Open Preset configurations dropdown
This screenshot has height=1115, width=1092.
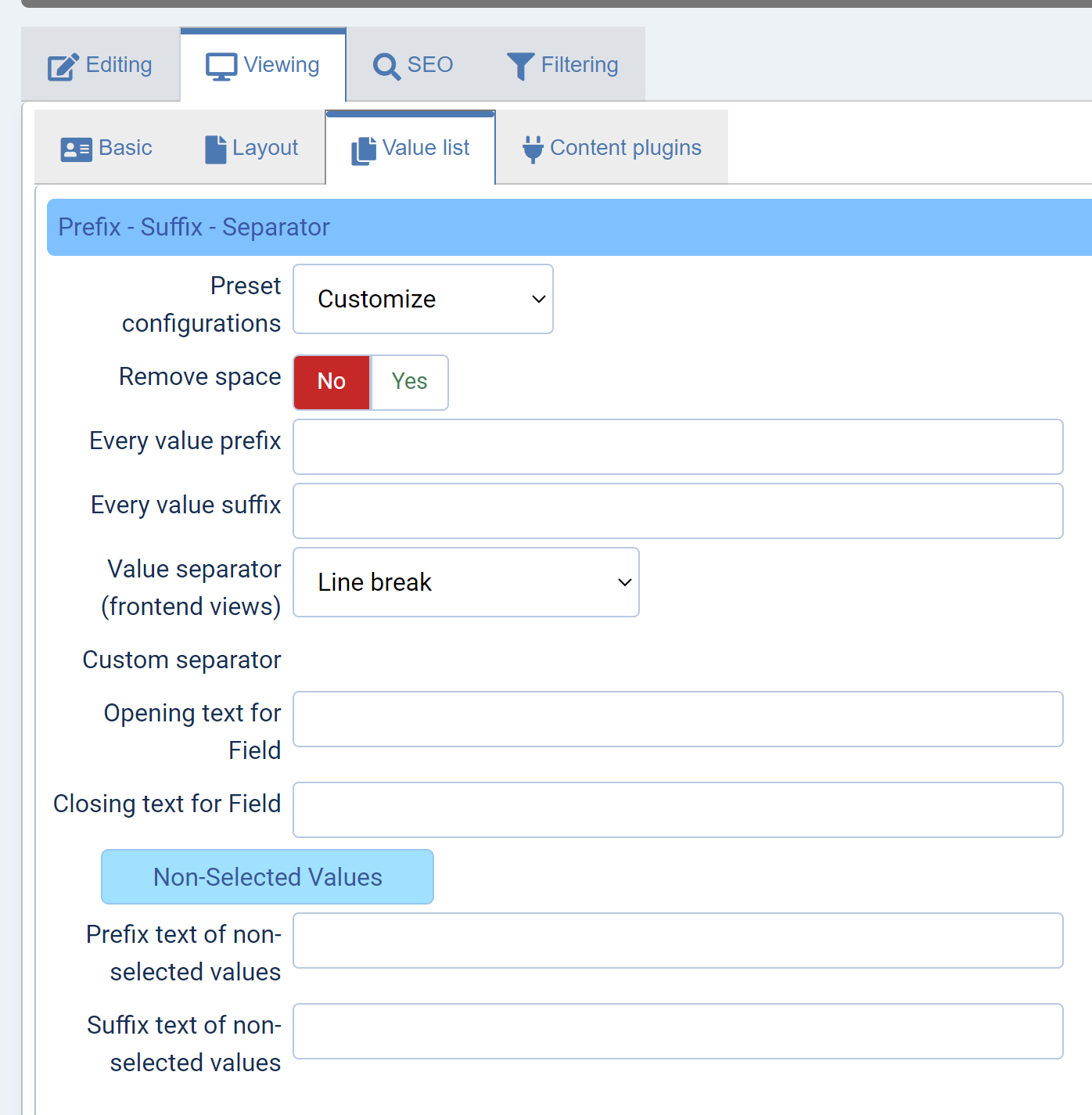coord(423,299)
